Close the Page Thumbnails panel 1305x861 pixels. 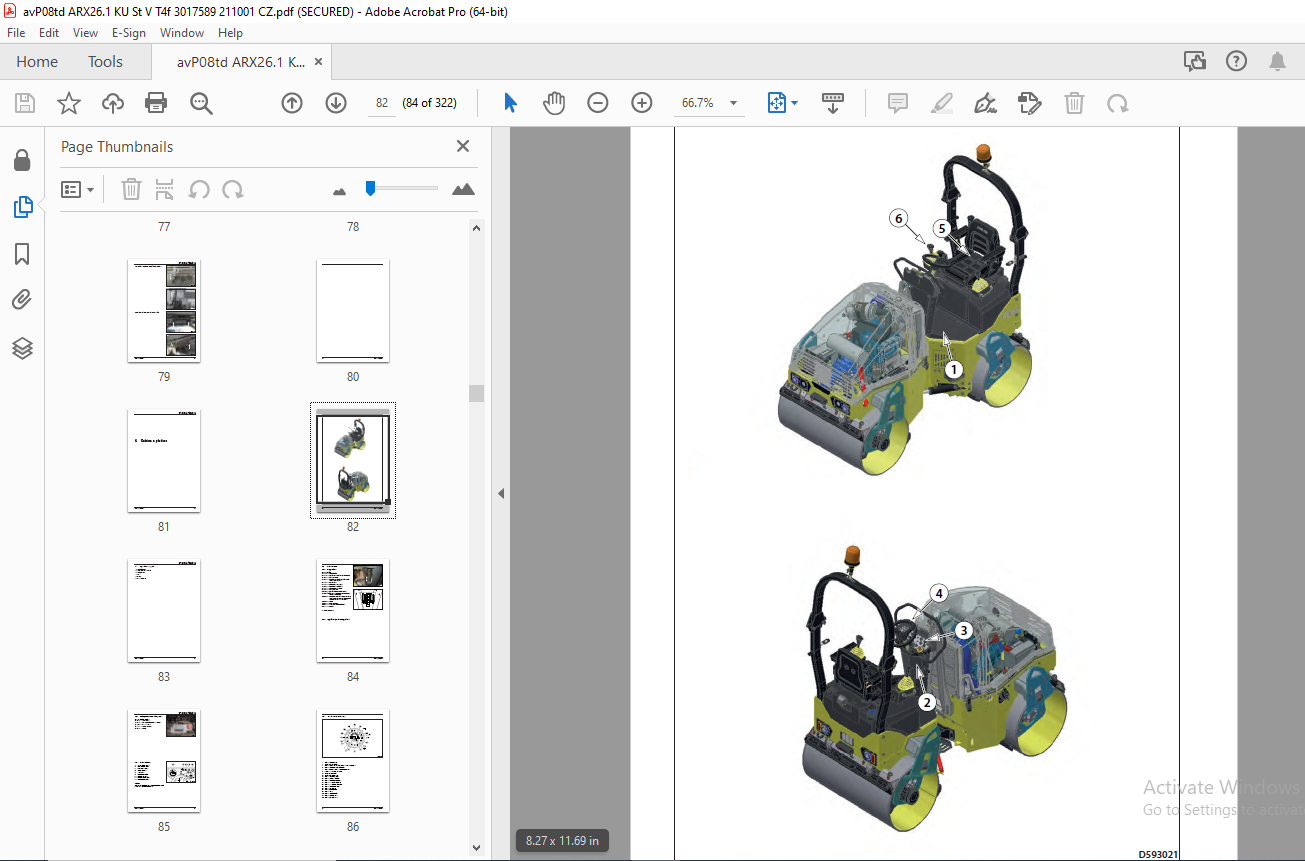(x=463, y=146)
